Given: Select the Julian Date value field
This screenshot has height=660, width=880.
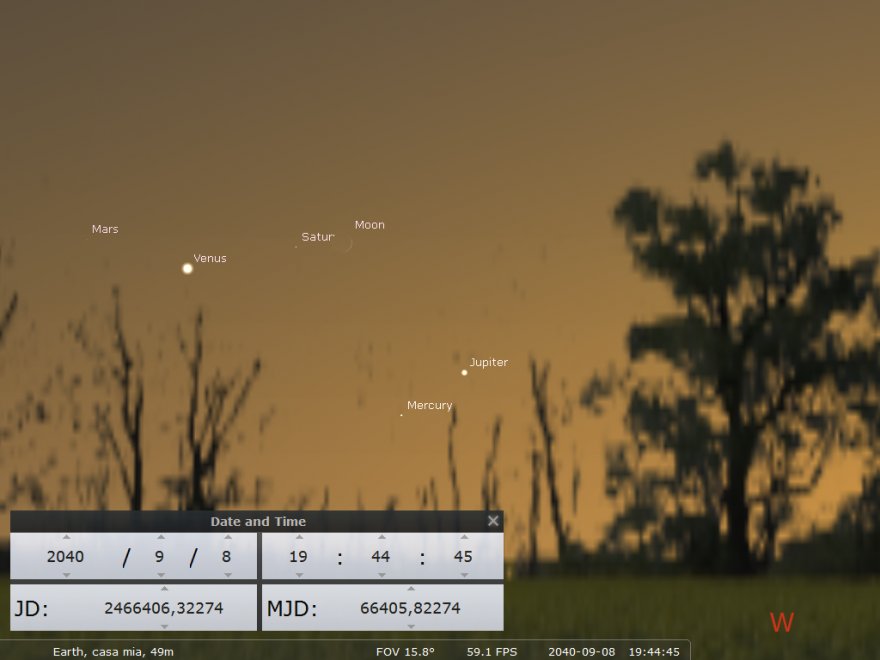Looking at the screenshot, I should pyautogui.click(x=164, y=608).
